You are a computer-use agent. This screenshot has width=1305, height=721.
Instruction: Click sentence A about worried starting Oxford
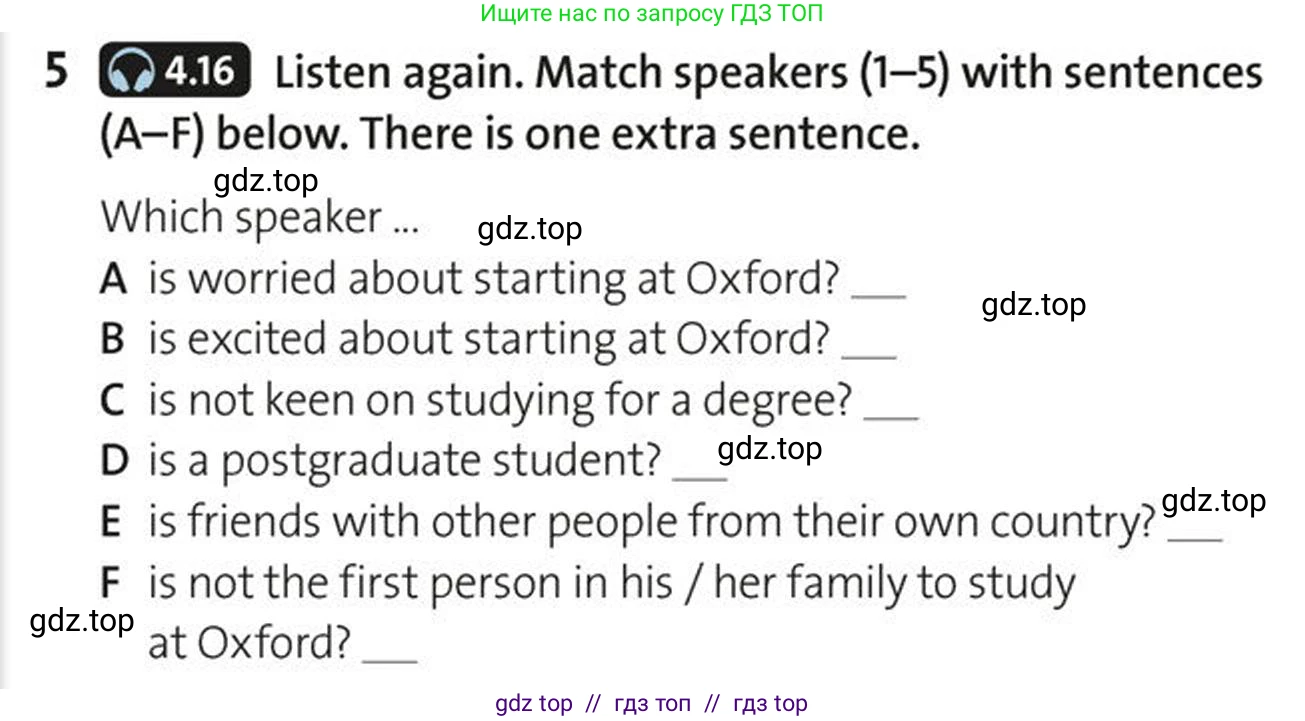tap(469, 279)
